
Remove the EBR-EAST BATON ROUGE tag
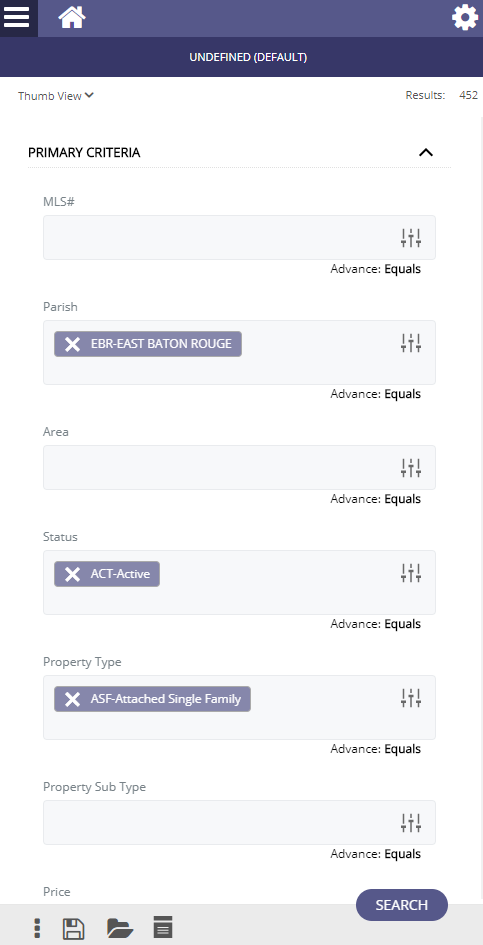tap(72, 344)
